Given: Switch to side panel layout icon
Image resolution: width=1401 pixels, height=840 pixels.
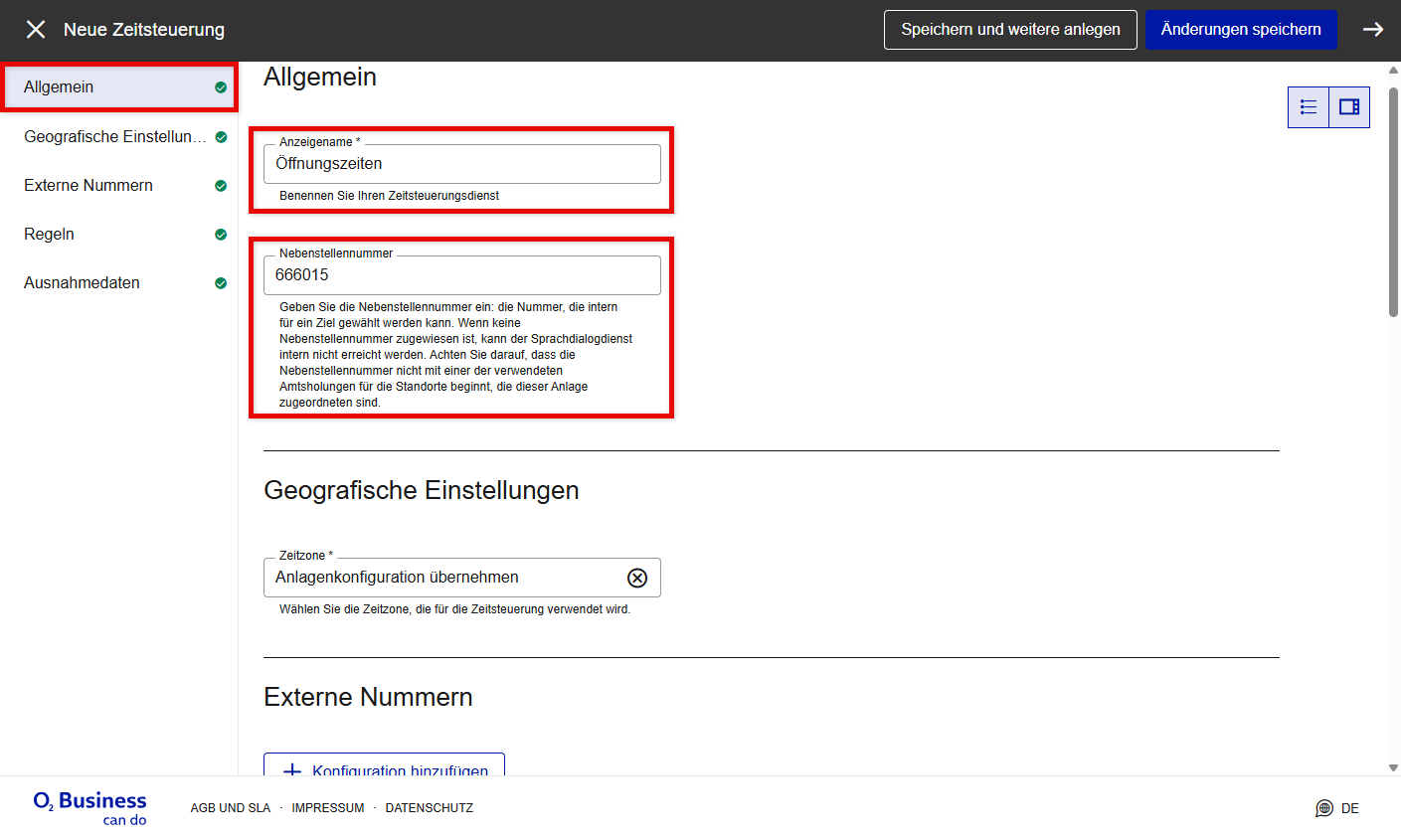Looking at the screenshot, I should (1349, 107).
